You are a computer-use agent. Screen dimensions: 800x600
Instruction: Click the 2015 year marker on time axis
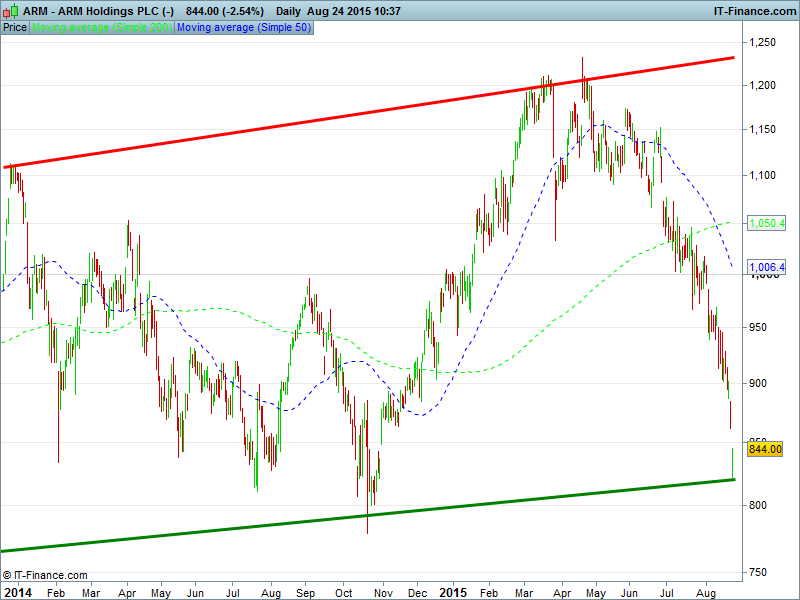pos(452,592)
